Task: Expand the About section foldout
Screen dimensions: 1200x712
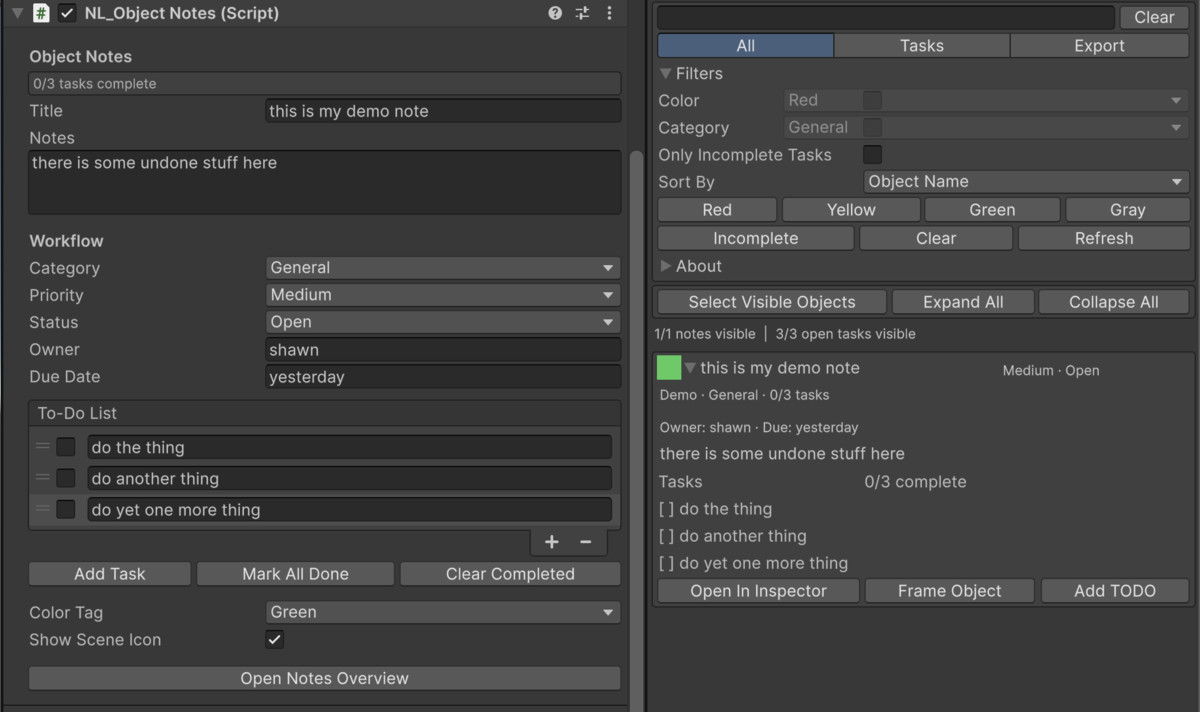Action: [666, 266]
